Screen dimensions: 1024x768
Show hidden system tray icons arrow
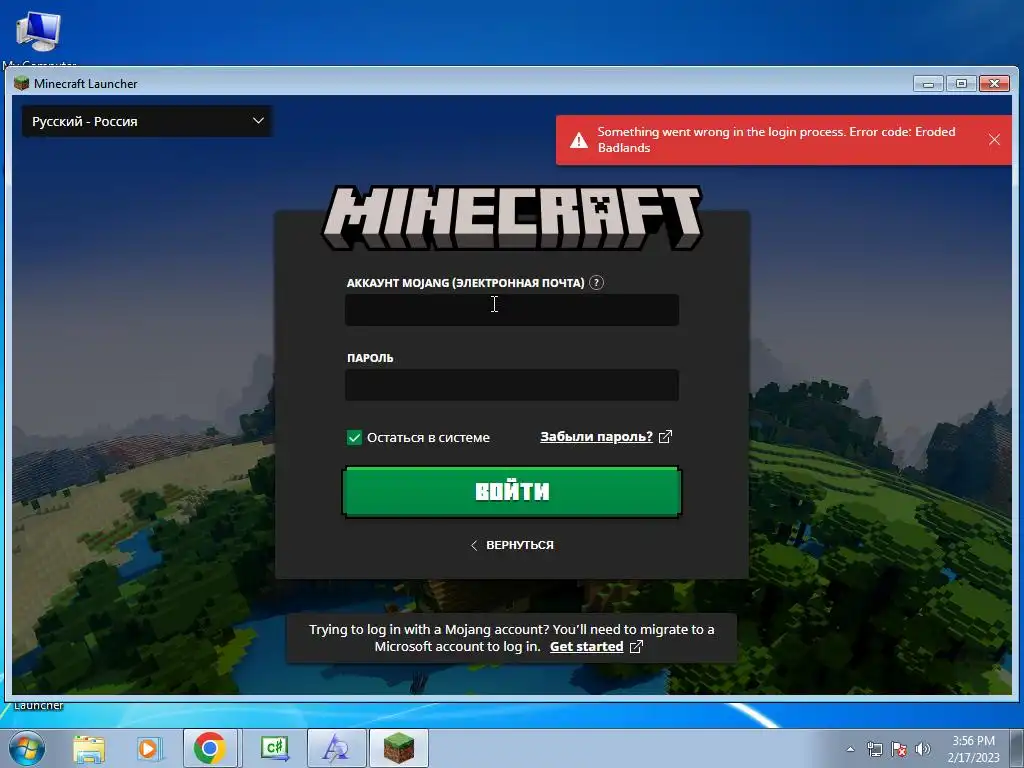point(850,749)
